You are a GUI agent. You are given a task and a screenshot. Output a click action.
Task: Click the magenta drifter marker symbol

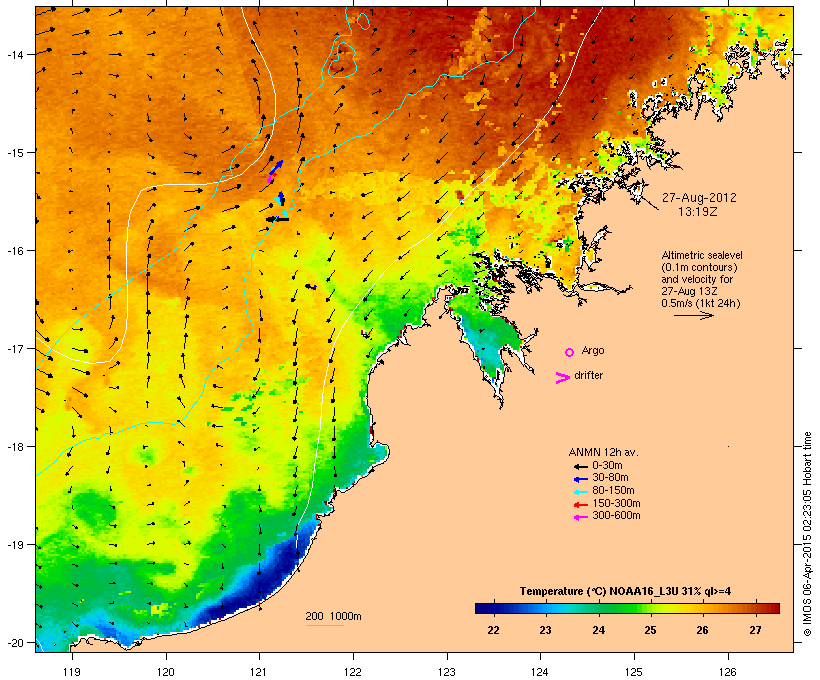[x=562, y=378]
